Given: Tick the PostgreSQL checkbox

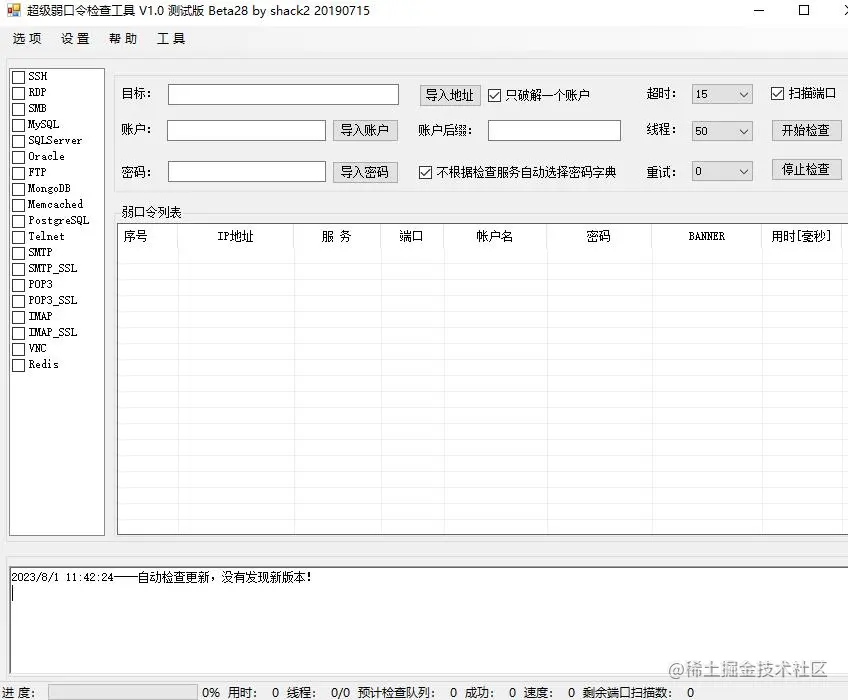Looking at the screenshot, I should (18, 221).
